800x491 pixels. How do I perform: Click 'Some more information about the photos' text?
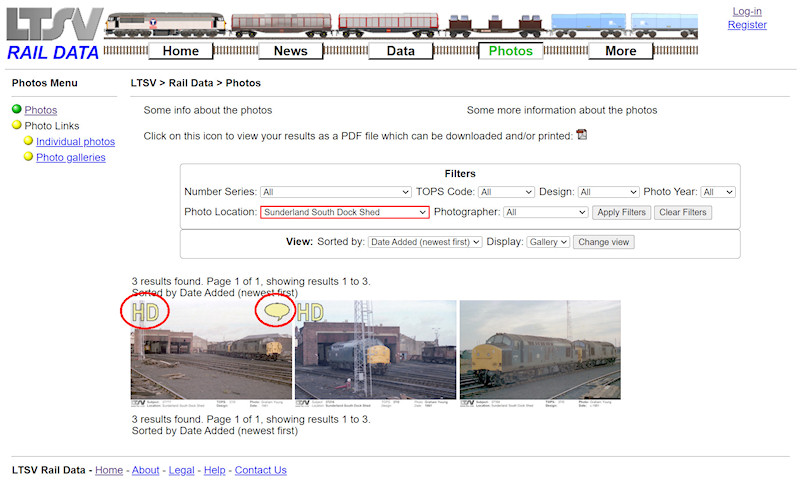[x=562, y=110]
